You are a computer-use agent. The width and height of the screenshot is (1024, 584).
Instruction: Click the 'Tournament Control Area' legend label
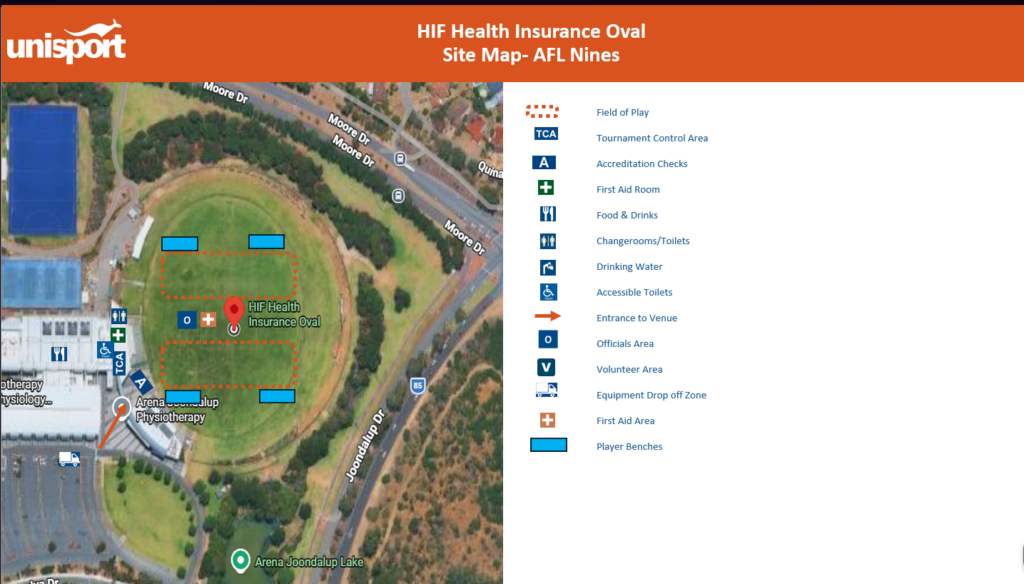(x=652, y=138)
